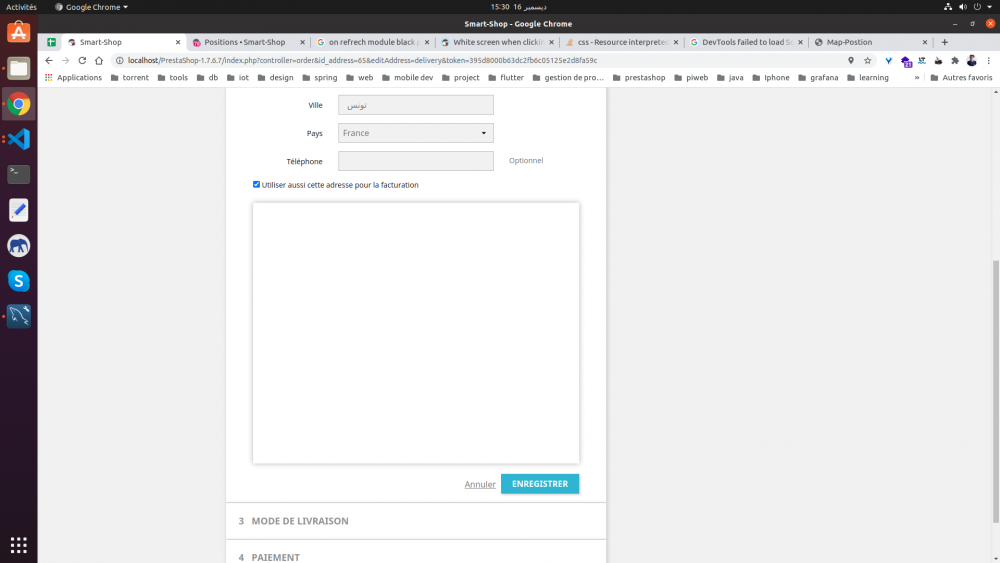Screen dimensions: 1000x563
Task: Close the Map-Postion tab
Action: (x=925, y=42)
